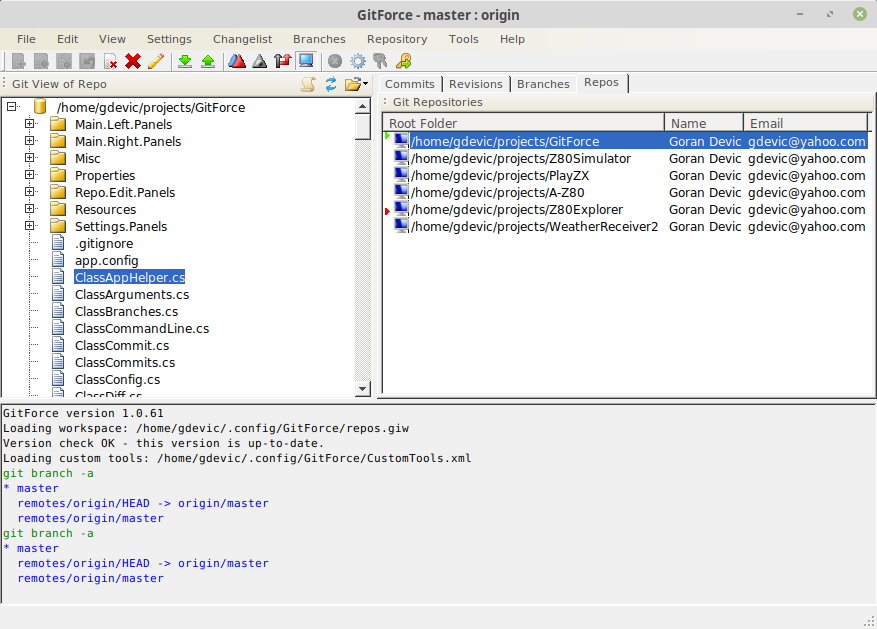Select the Z80Explorer repository row

(x=626, y=210)
